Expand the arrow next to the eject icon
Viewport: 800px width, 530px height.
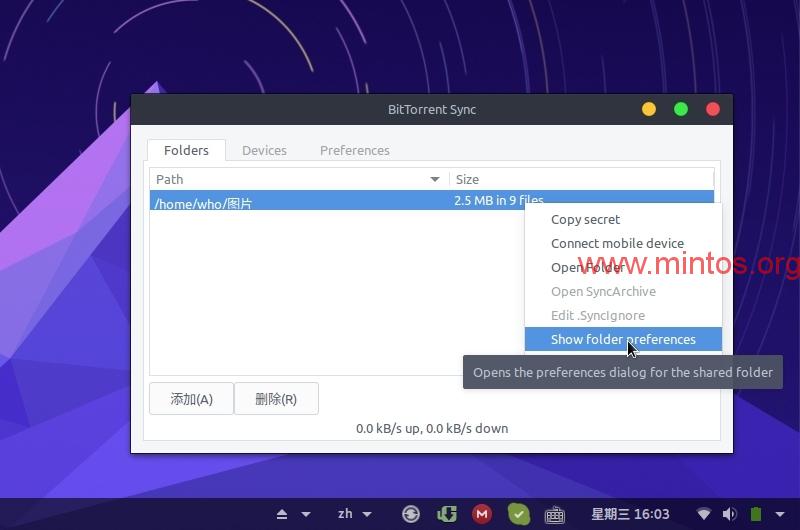306,514
